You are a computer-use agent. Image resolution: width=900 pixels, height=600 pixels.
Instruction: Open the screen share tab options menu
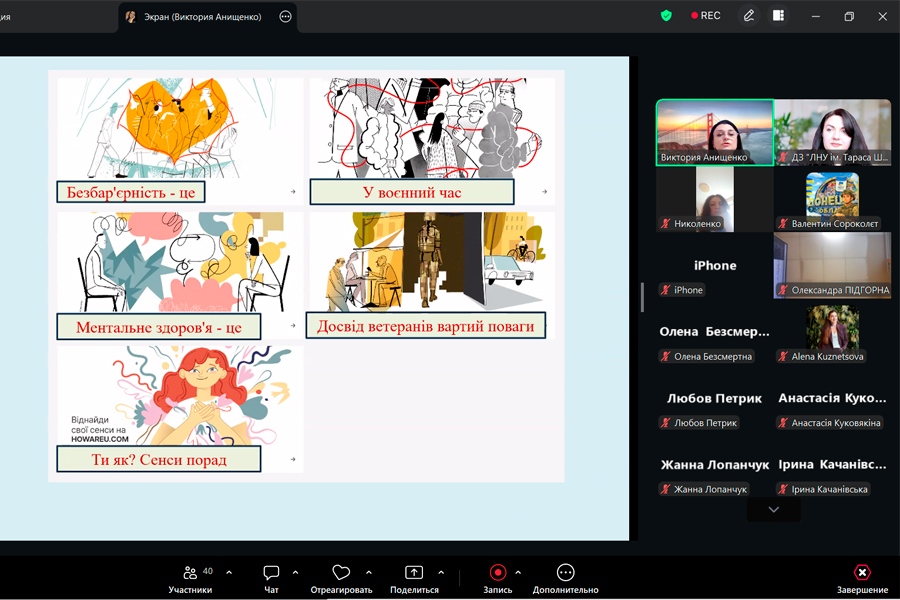tap(285, 17)
